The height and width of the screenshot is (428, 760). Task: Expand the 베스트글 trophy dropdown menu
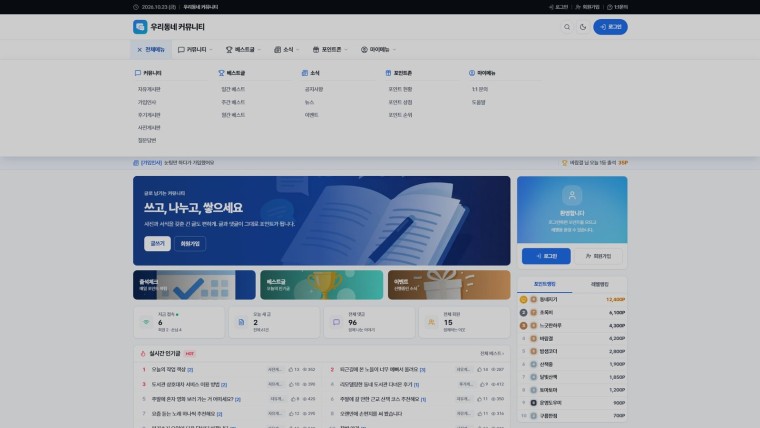(243, 49)
